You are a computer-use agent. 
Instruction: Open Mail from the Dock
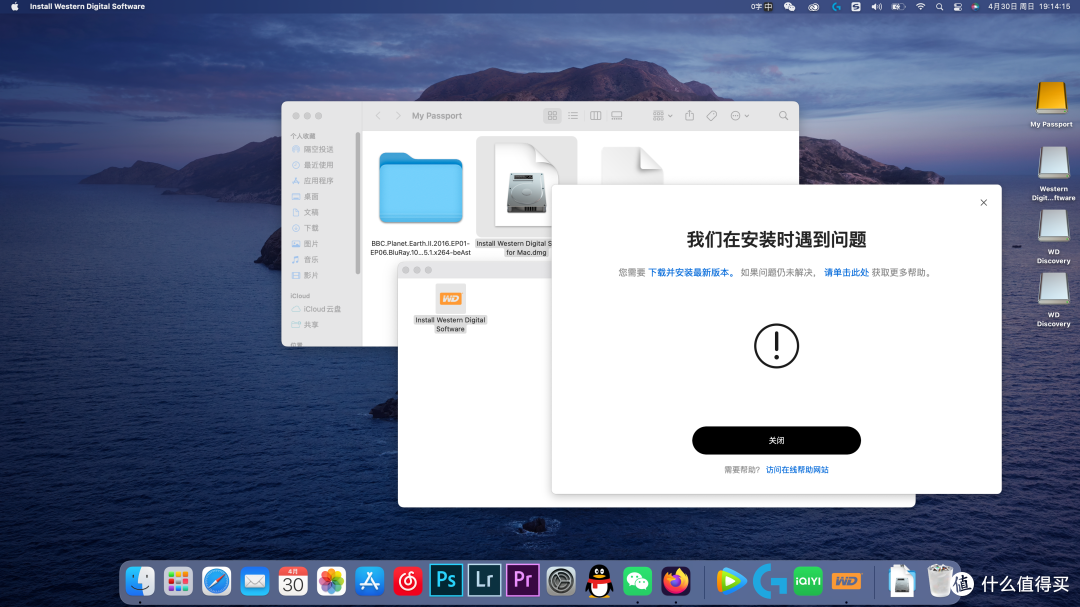pyautogui.click(x=255, y=582)
